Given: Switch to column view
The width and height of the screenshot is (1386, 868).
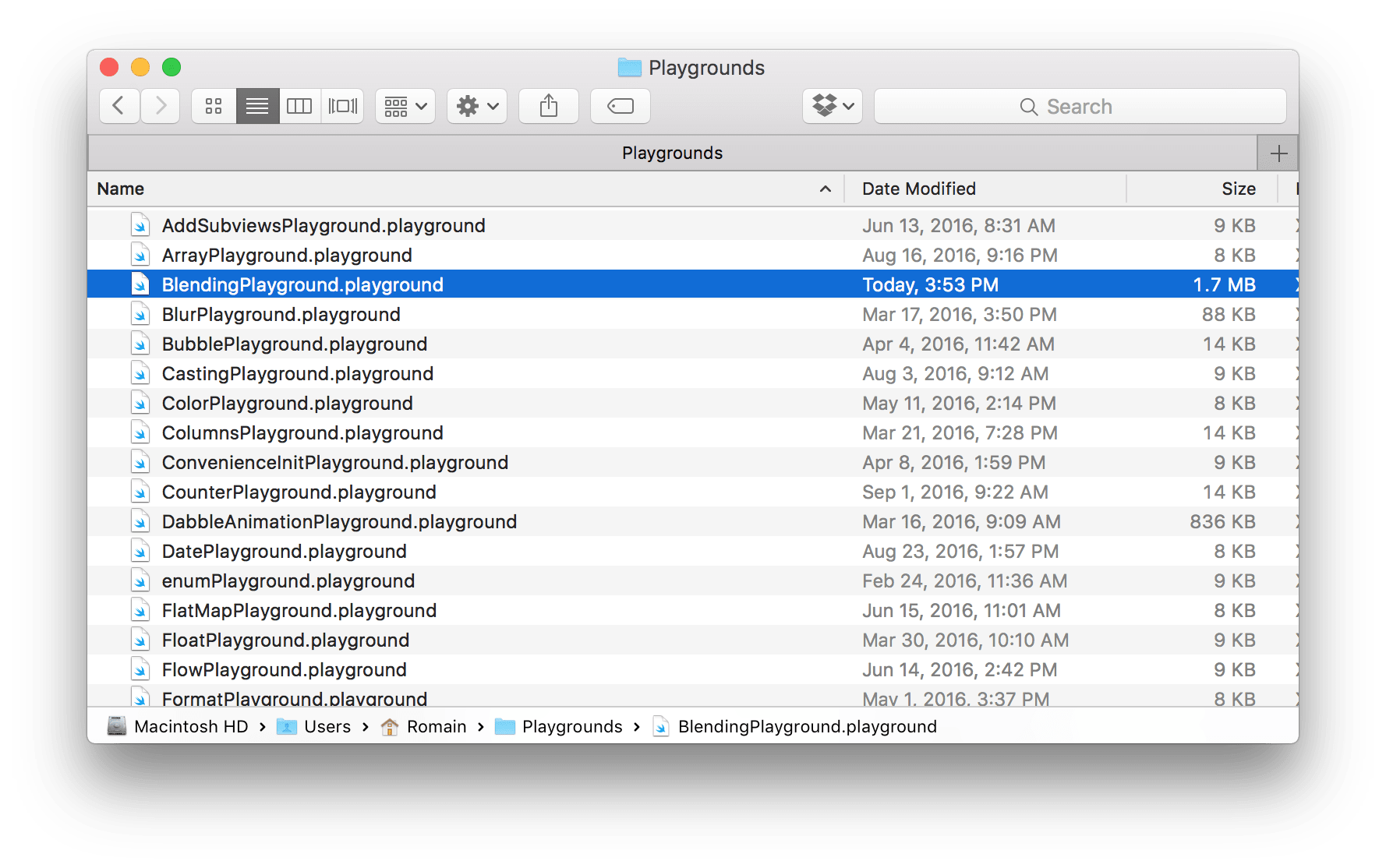Looking at the screenshot, I should click(299, 105).
